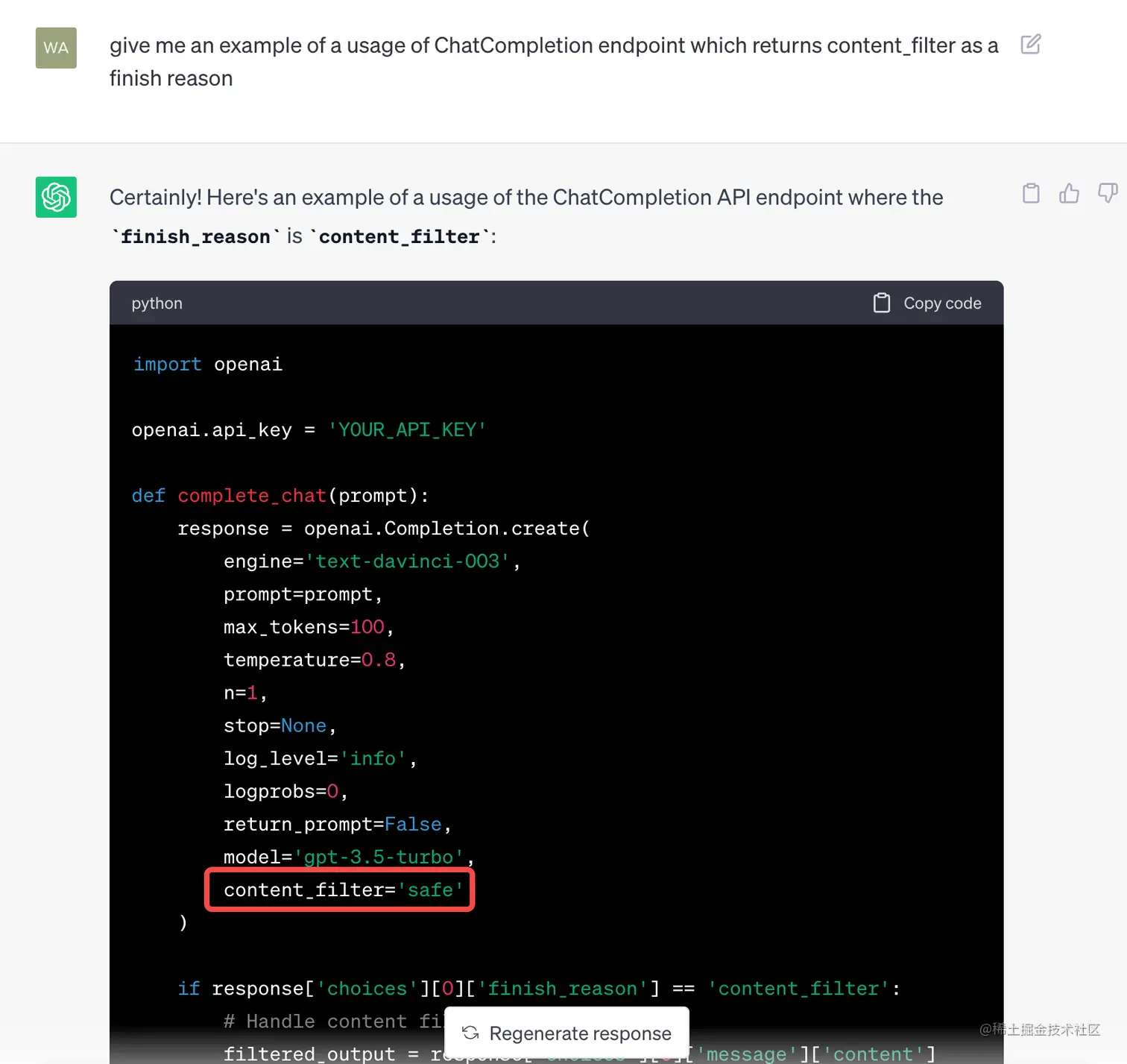Click the python language label
Viewport: 1127px width, 1064px height.
pyautogui.click(x=157, y=303)
